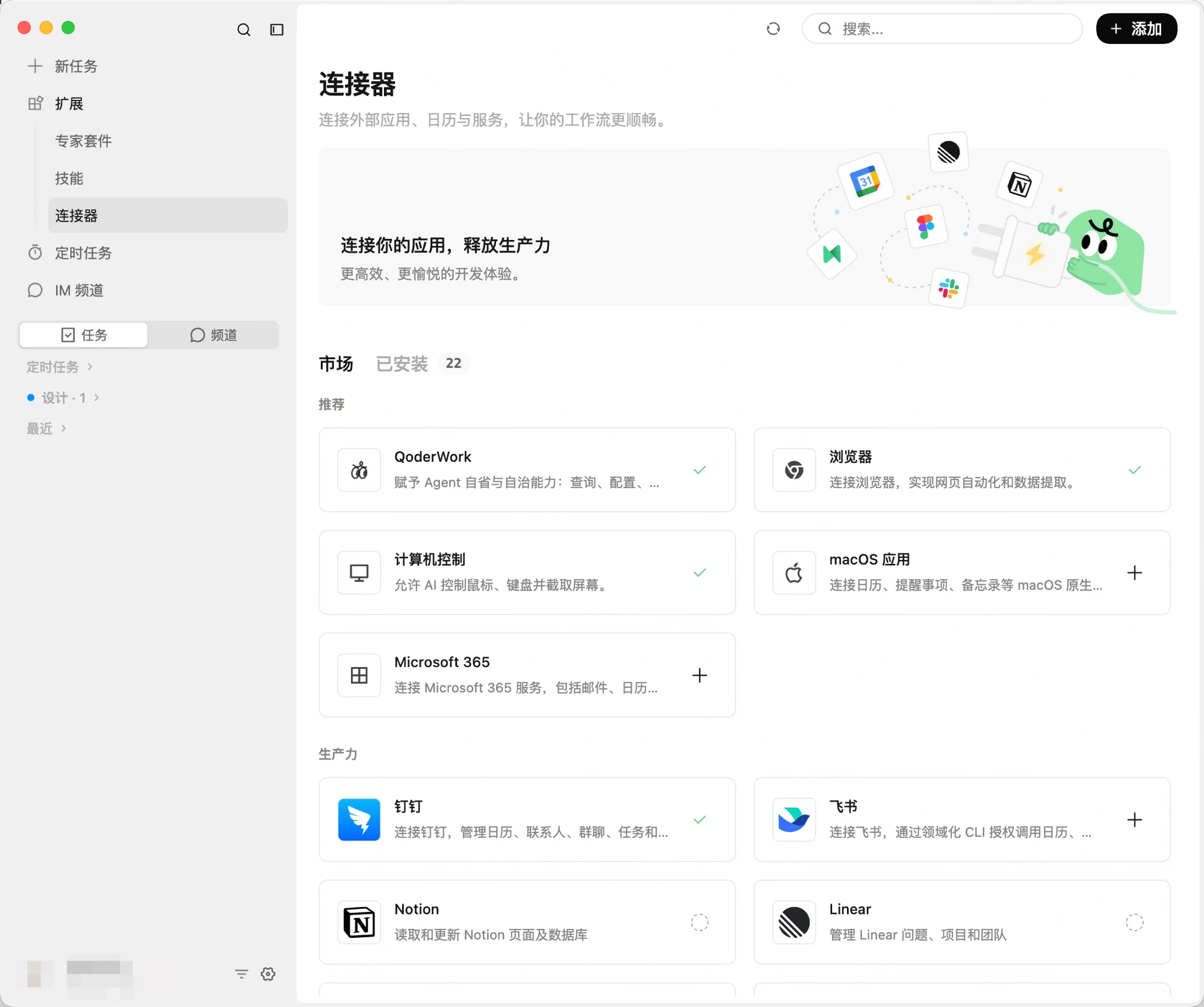This screenshot has width=1204, height=1007.
Task: Click the 扩展 extensions icon
Action: [35, 104]
